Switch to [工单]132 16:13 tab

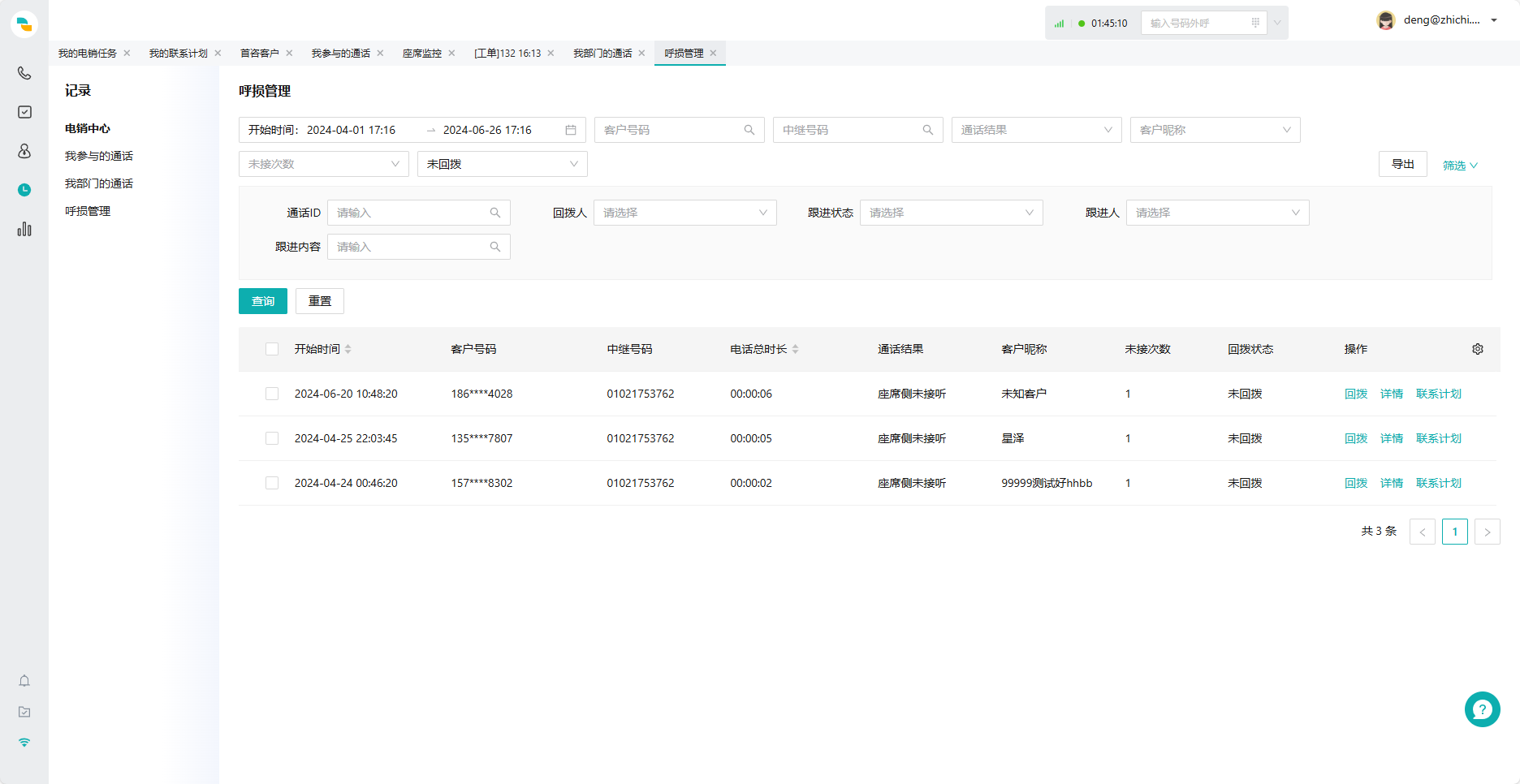click(507, 54)
